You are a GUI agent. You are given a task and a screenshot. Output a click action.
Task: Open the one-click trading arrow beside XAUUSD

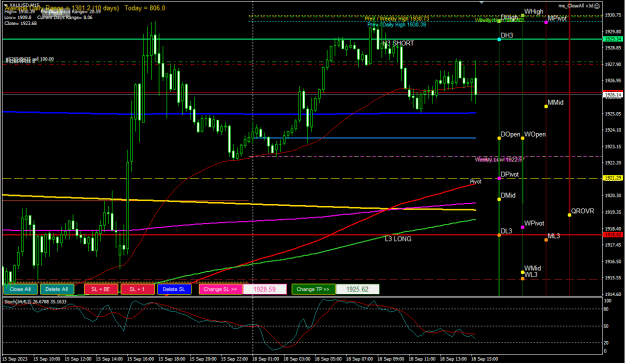5,5
